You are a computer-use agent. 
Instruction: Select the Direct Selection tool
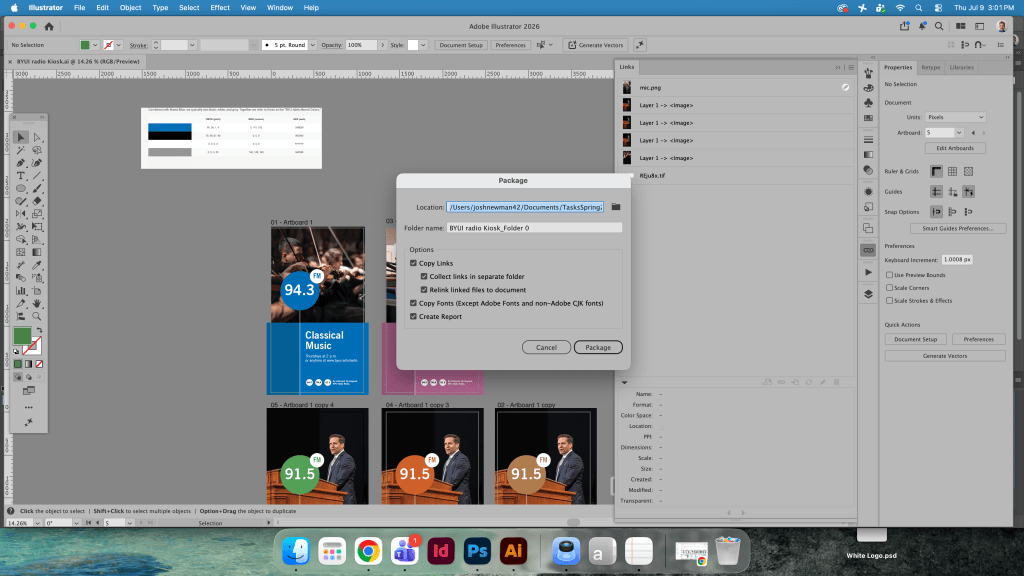(x=37, y=137)
